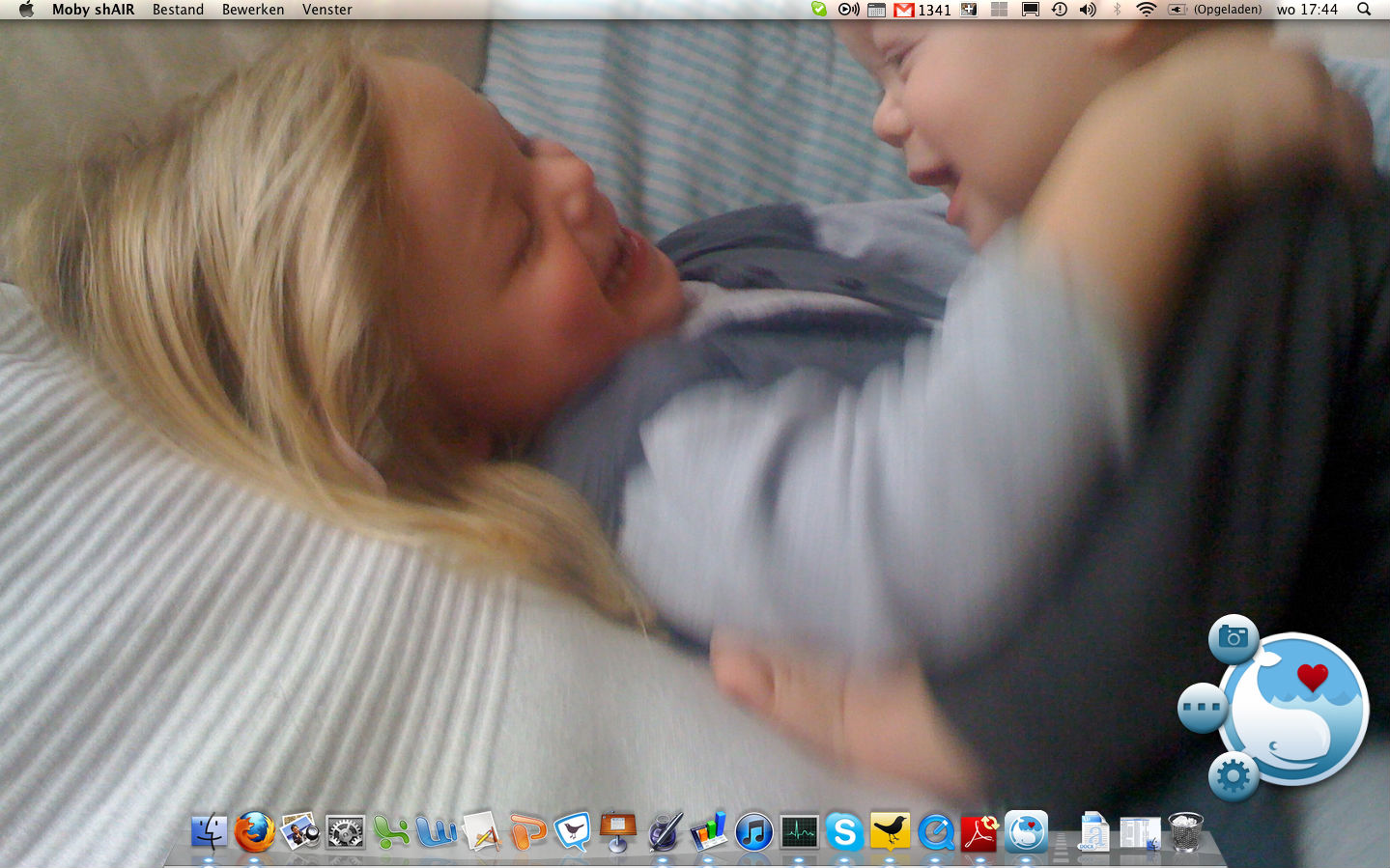Launch Firefox from the dock
Screen dimensions: 1390x868
coord(255,831)
